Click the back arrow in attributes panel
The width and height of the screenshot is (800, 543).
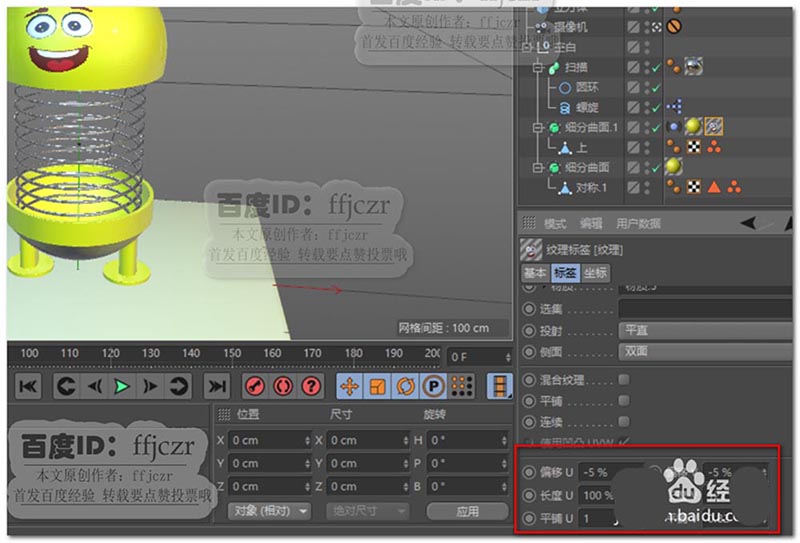[x=748, y=223]
